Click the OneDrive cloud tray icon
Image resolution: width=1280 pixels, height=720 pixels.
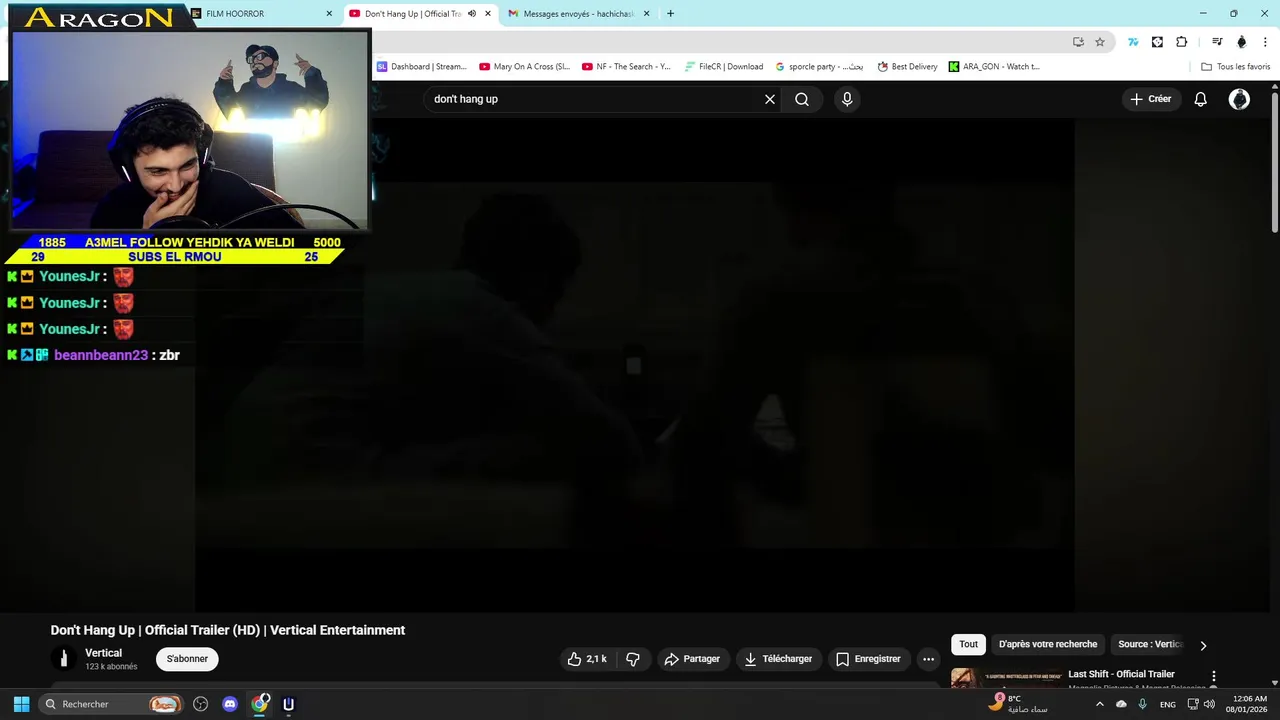1121,704
